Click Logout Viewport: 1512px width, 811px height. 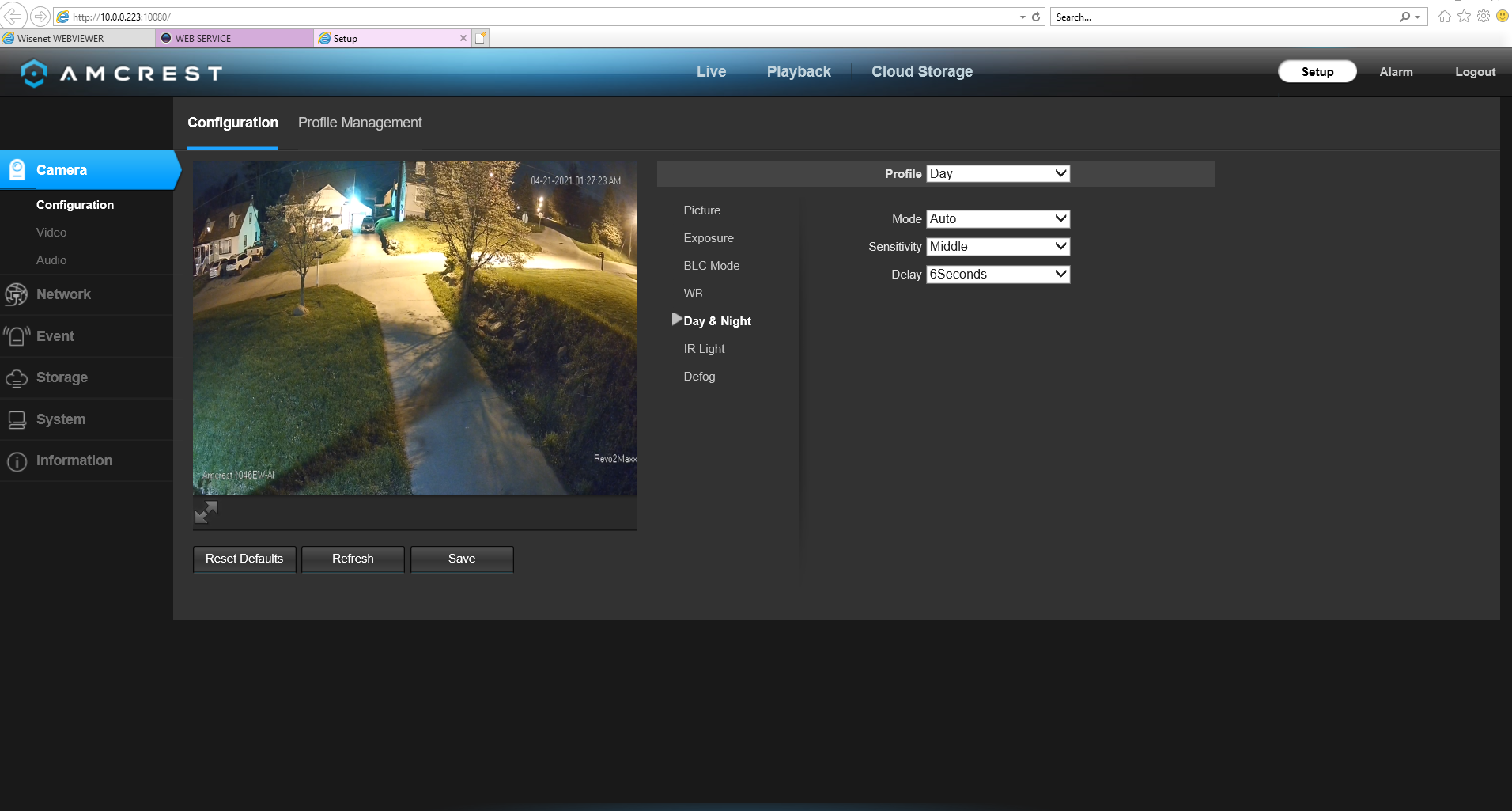[x=1475, y=71]
